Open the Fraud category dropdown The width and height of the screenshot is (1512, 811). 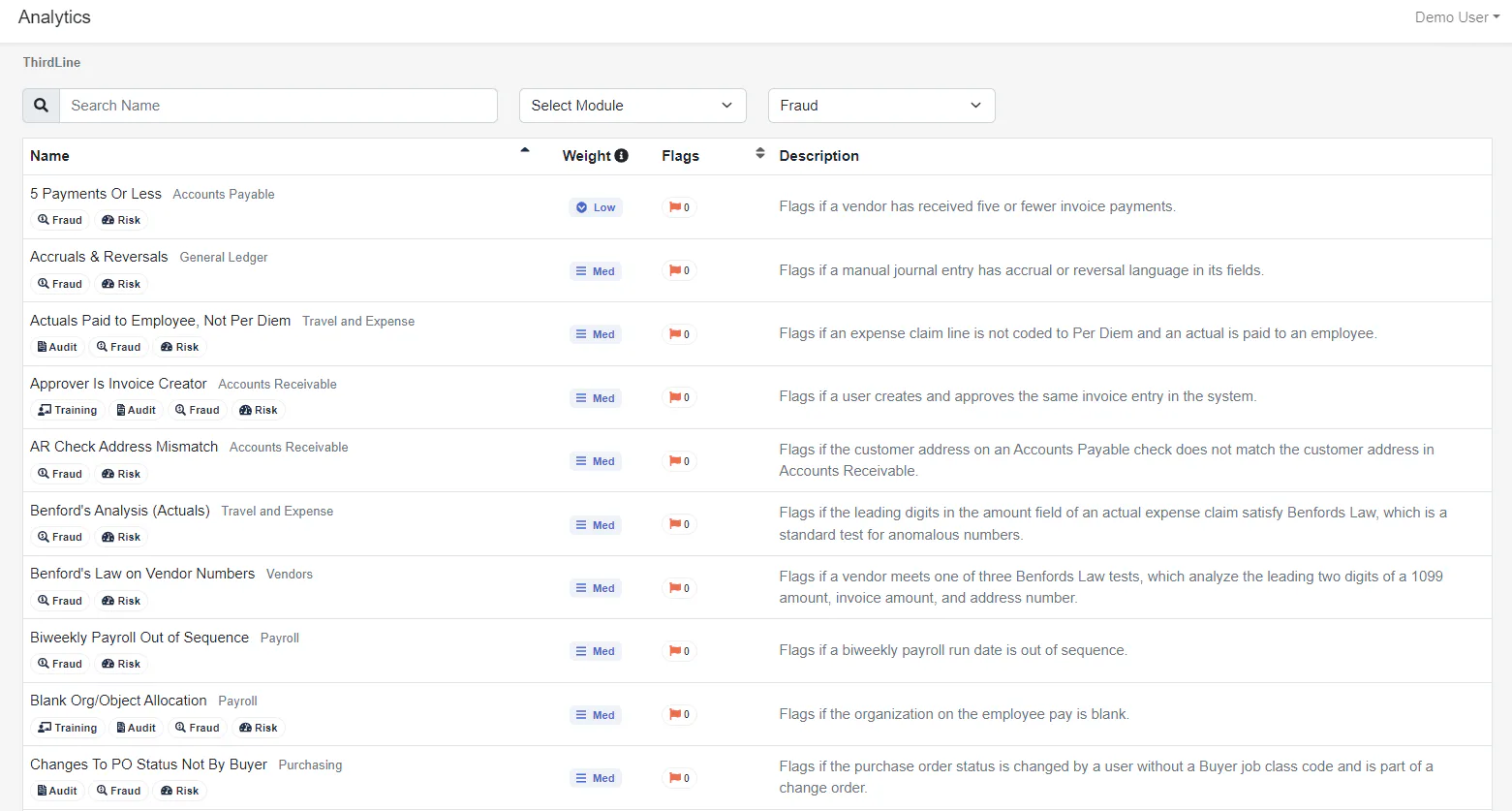tap(881, 106)
